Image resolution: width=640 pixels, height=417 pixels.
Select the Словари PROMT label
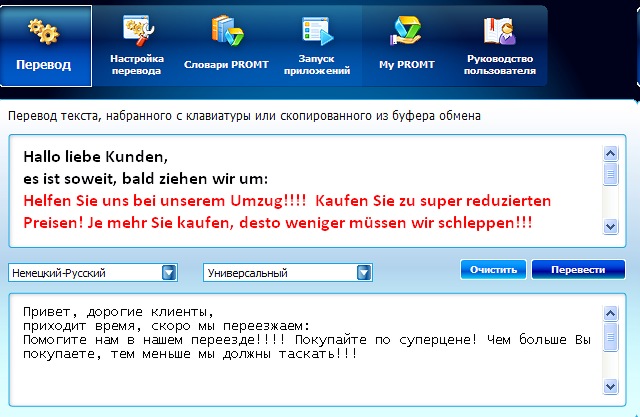[x=226, y=64]
